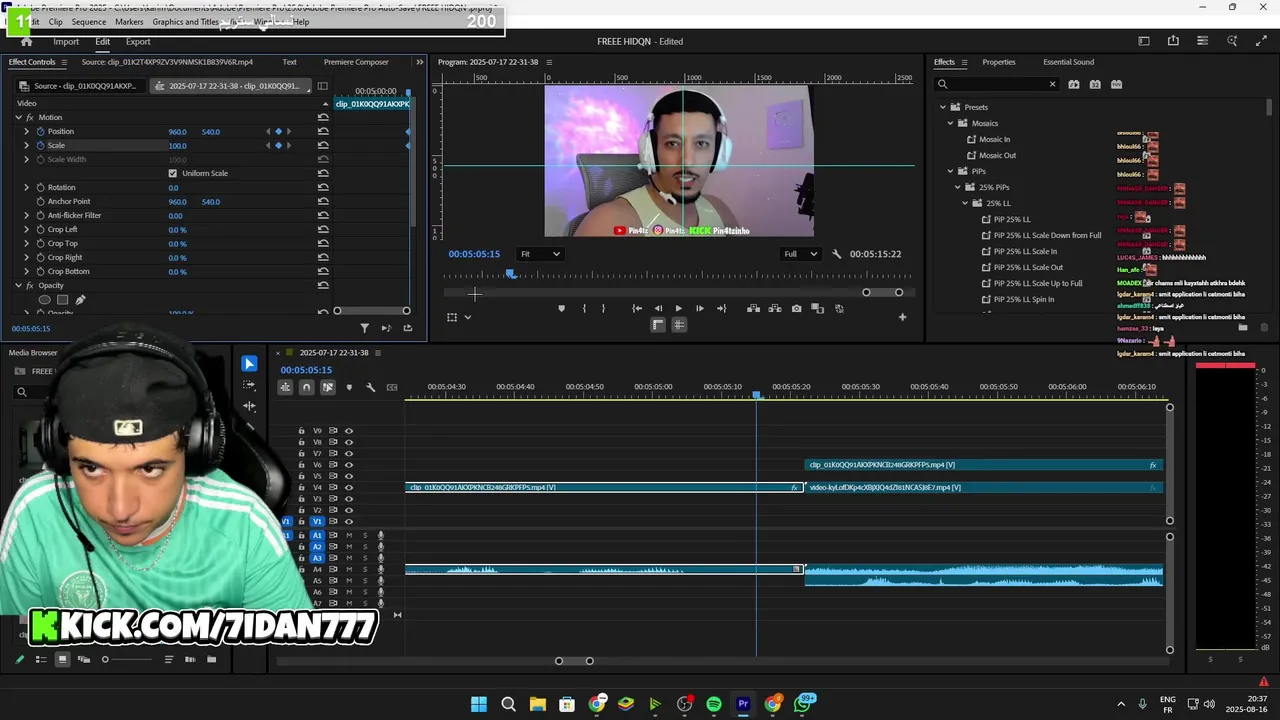Solo audio track A2
Viewport: 1280px width, 720px height.
tap(365, 547)
